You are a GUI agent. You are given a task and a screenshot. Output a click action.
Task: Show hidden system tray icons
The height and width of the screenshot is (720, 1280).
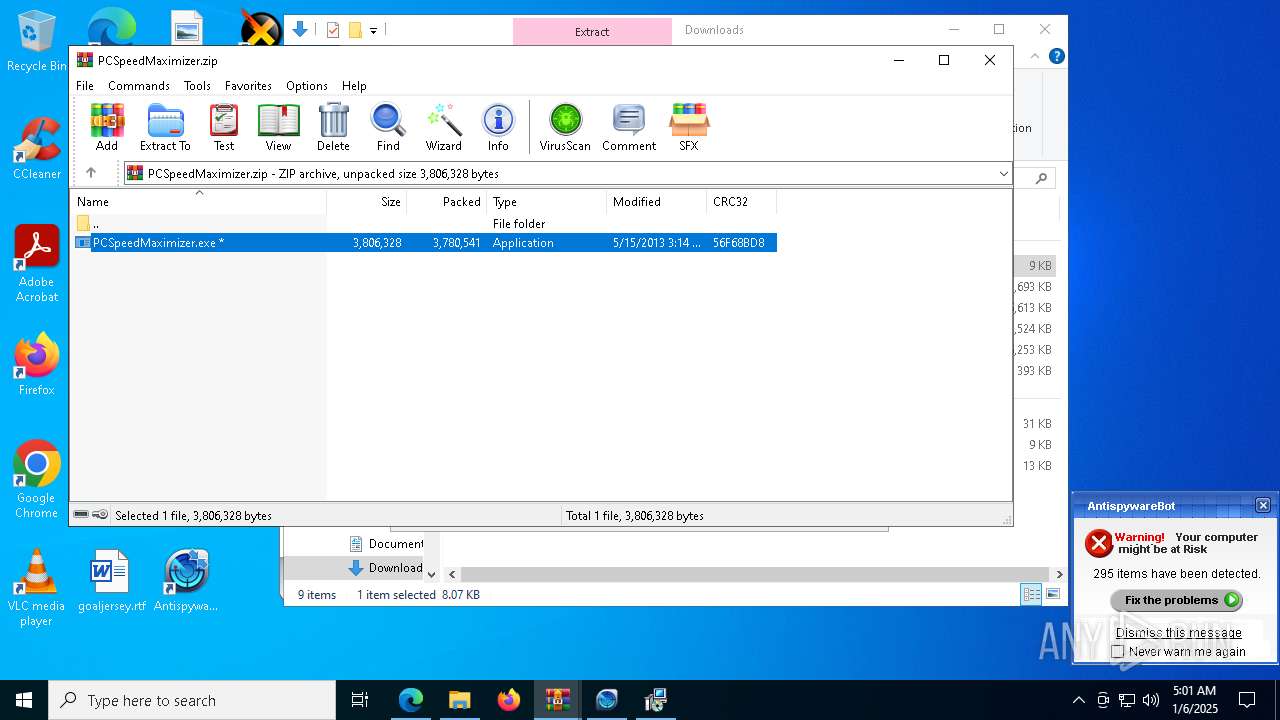tap(1078, 700)
